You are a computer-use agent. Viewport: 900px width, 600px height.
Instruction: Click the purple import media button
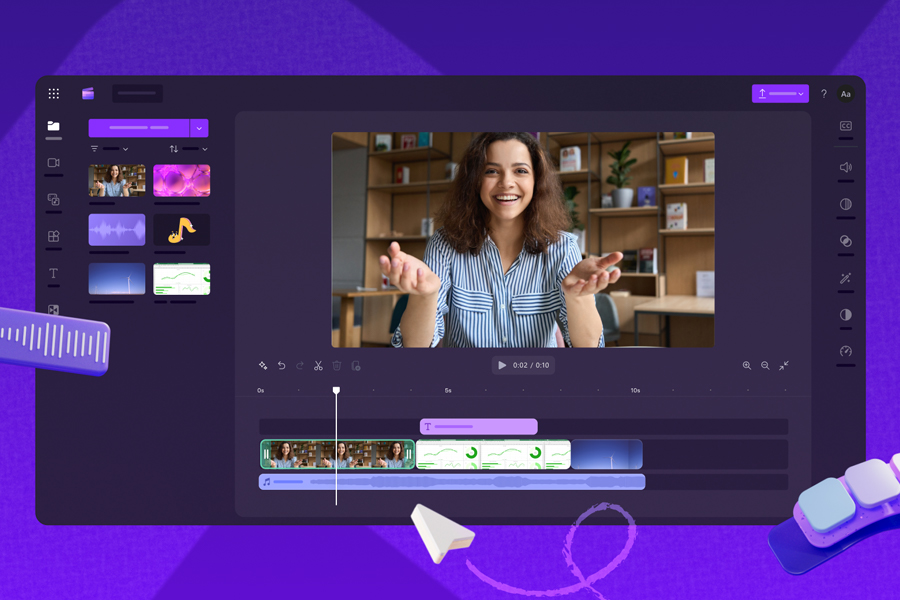point(139,128)
